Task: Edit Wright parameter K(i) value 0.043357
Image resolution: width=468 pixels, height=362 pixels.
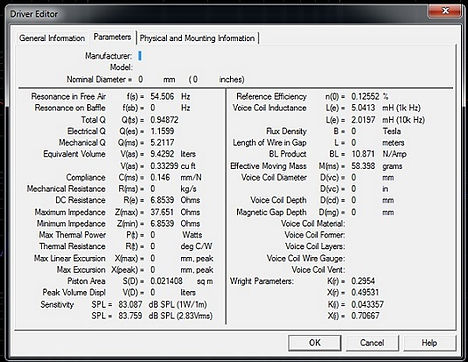Action: pyautogui.click(x=367, y=305)
